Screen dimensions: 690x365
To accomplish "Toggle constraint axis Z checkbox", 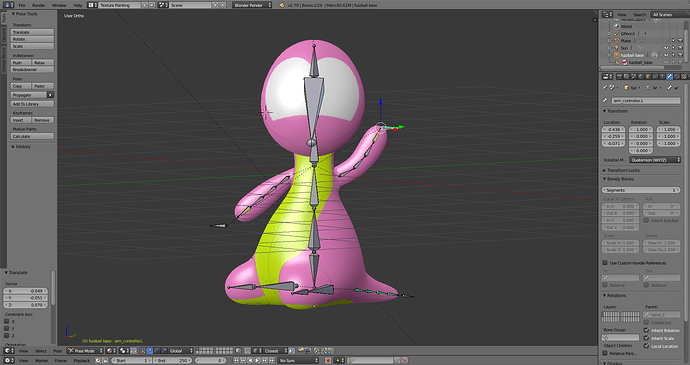I will point(7,336).
